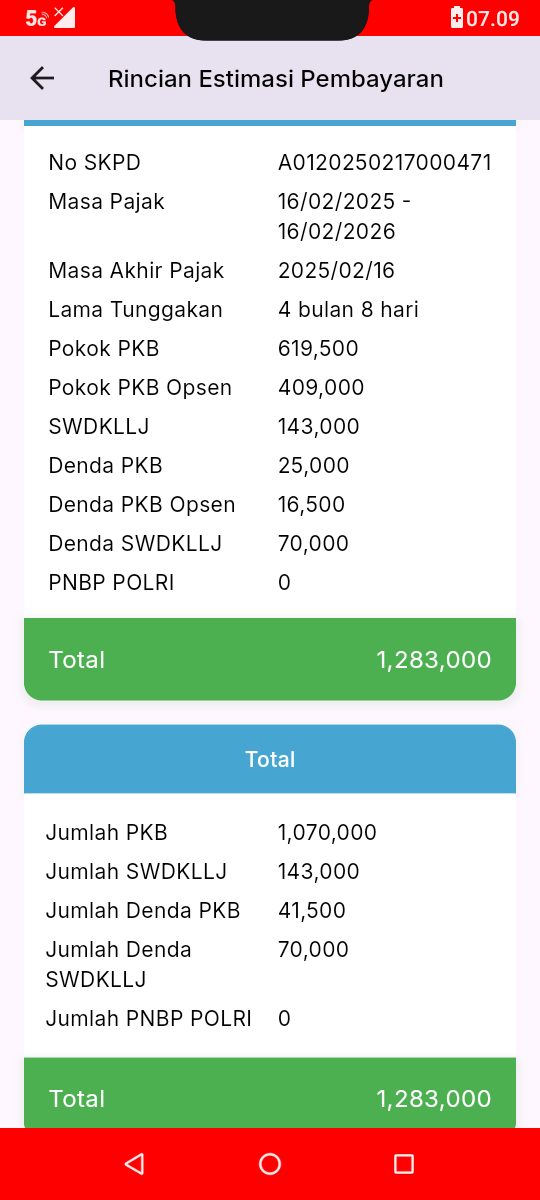Image resolution: width=540 pixels, height=1200 pixels.
Task: Tap the clock time 07.09
Action: [493, 18]
